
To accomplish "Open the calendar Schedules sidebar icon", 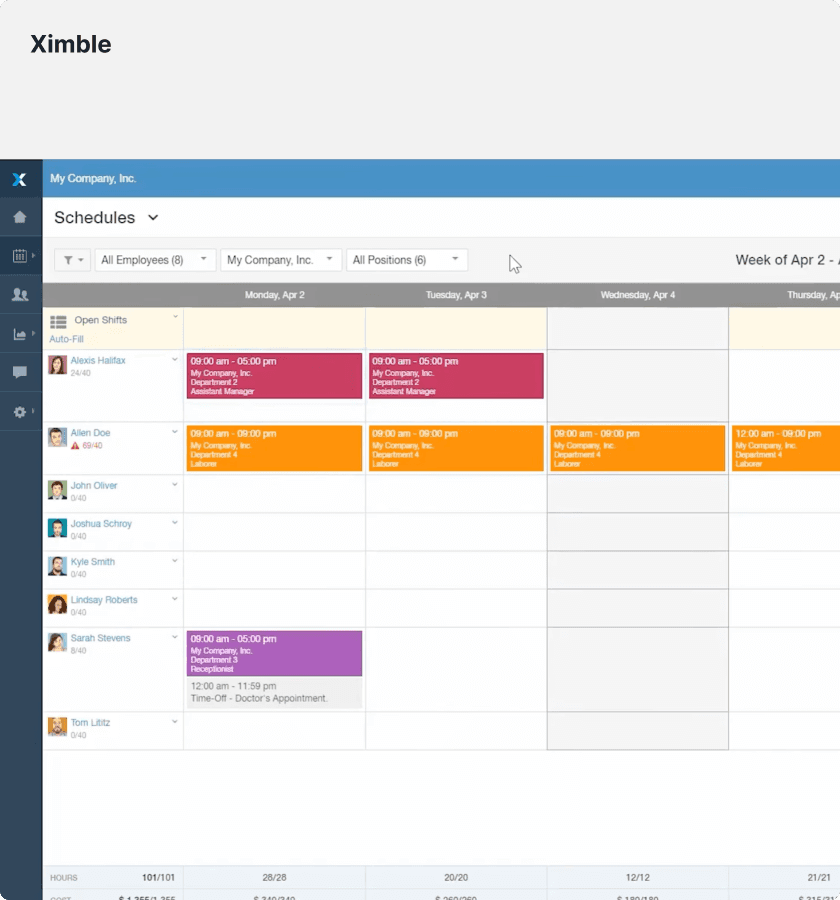I will tap(20, 256).
